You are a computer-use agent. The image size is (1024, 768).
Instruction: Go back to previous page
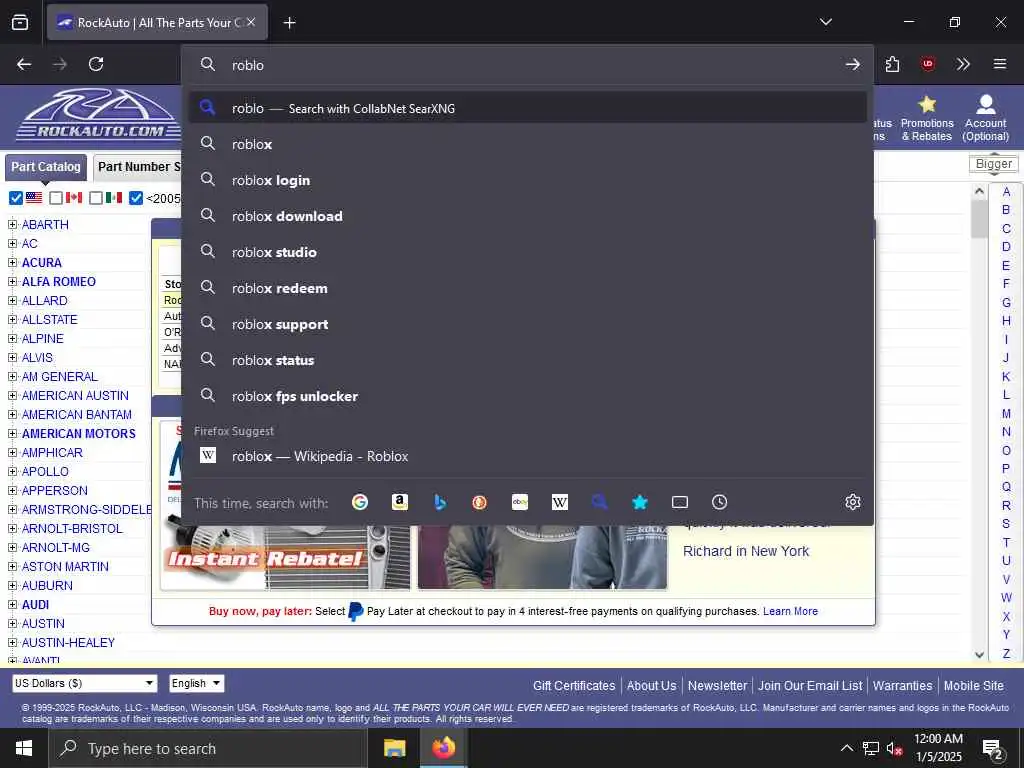[x=24, y=64]
